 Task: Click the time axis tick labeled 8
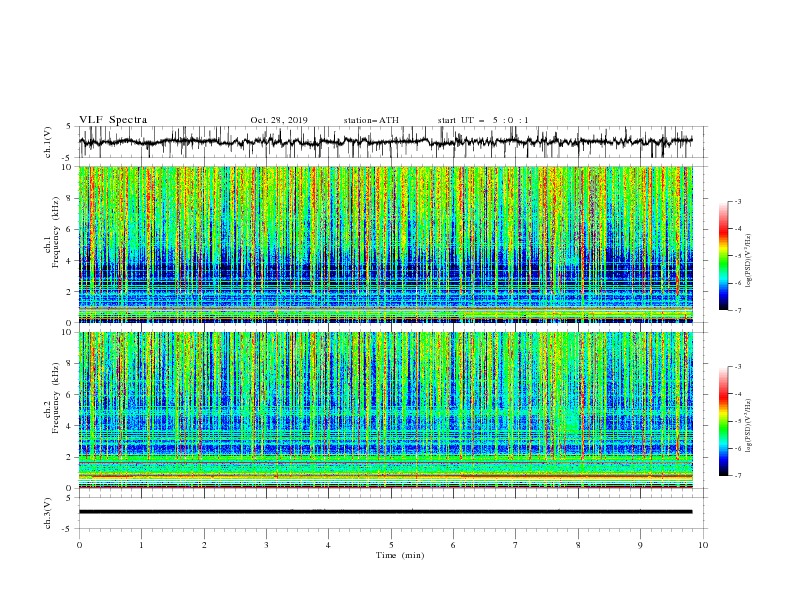(578, 545)
